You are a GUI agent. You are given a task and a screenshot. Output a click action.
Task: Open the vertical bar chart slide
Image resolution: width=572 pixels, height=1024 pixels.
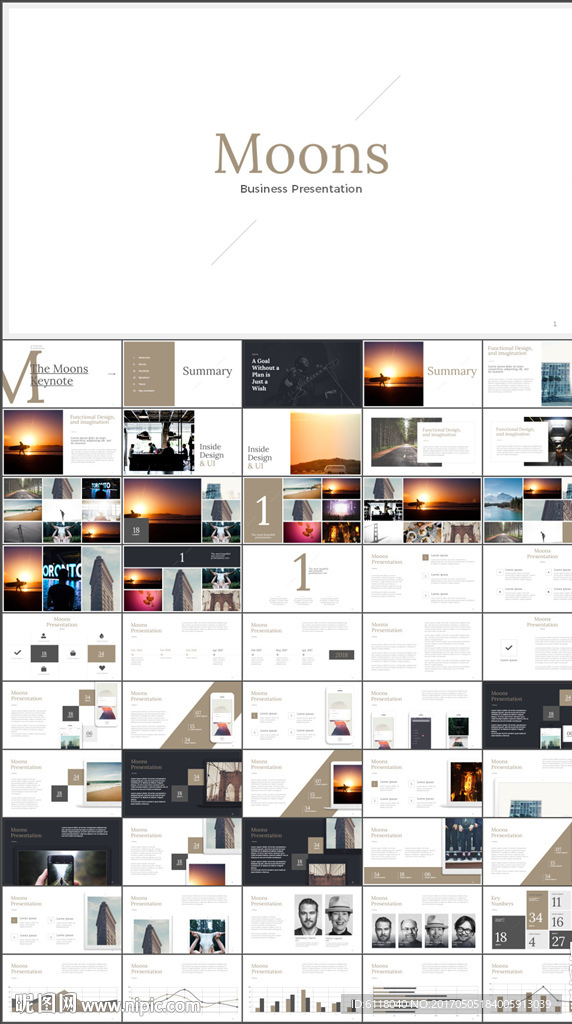tap(302, 987)
